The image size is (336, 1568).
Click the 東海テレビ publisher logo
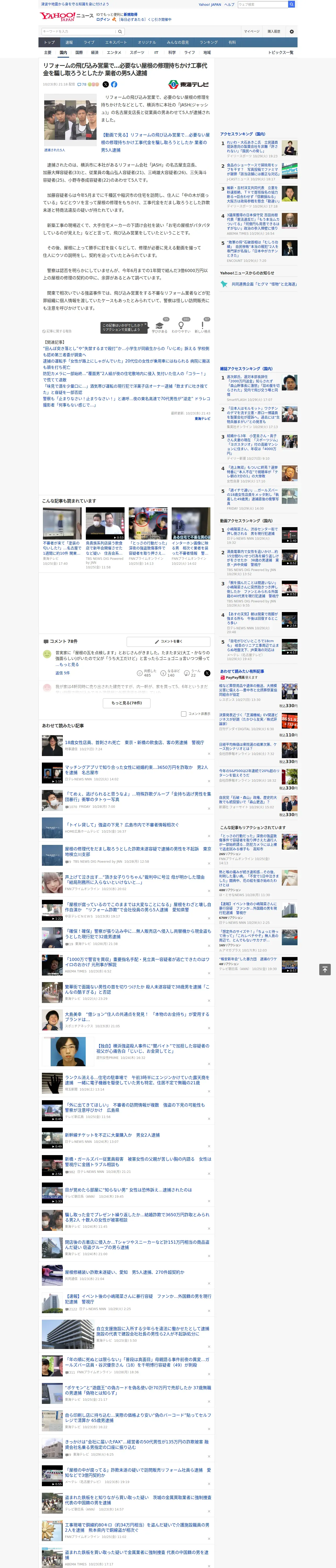coord(189,85)
